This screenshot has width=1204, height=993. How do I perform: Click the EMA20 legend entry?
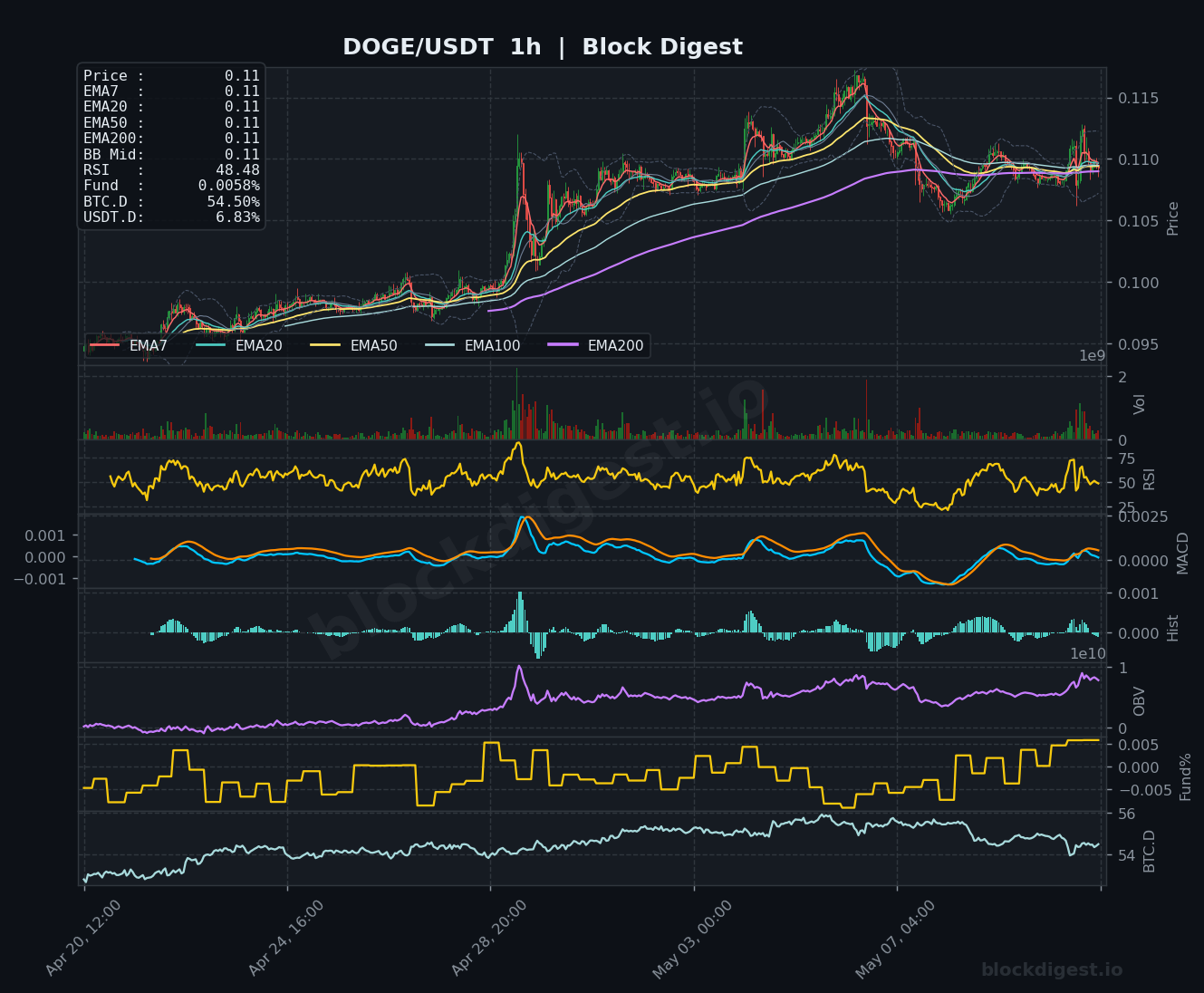tap(238, 345)
